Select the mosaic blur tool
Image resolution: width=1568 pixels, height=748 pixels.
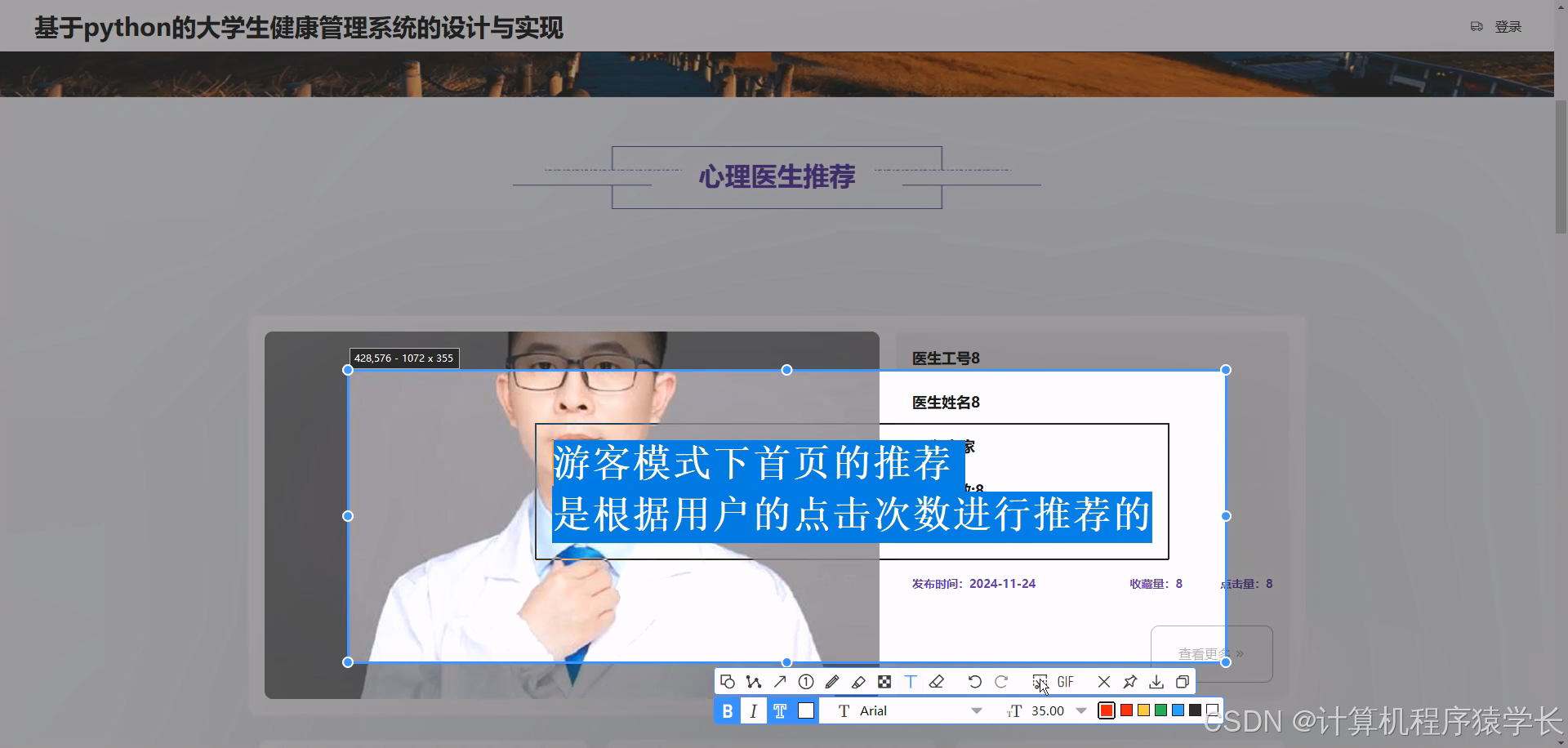pyautogui.click(x=884, y=682)
